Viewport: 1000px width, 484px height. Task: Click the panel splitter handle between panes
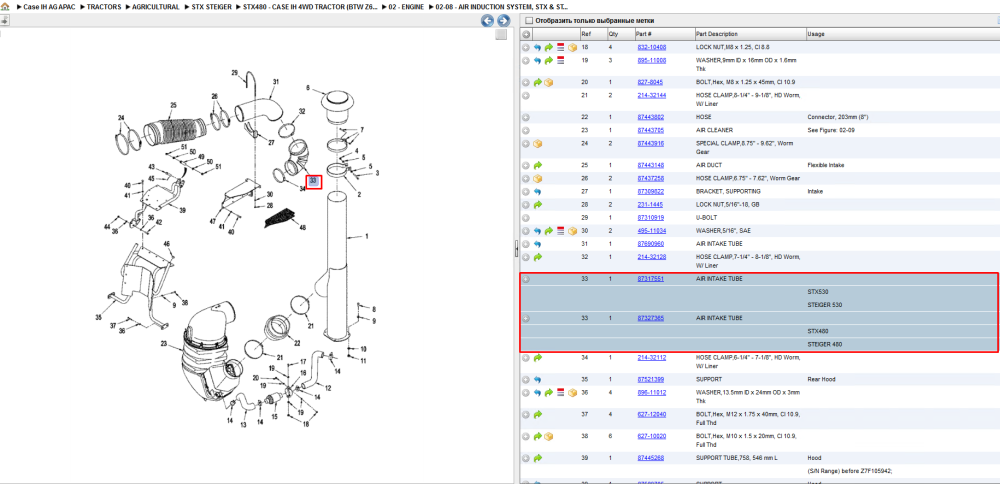(x=516, y=249)
